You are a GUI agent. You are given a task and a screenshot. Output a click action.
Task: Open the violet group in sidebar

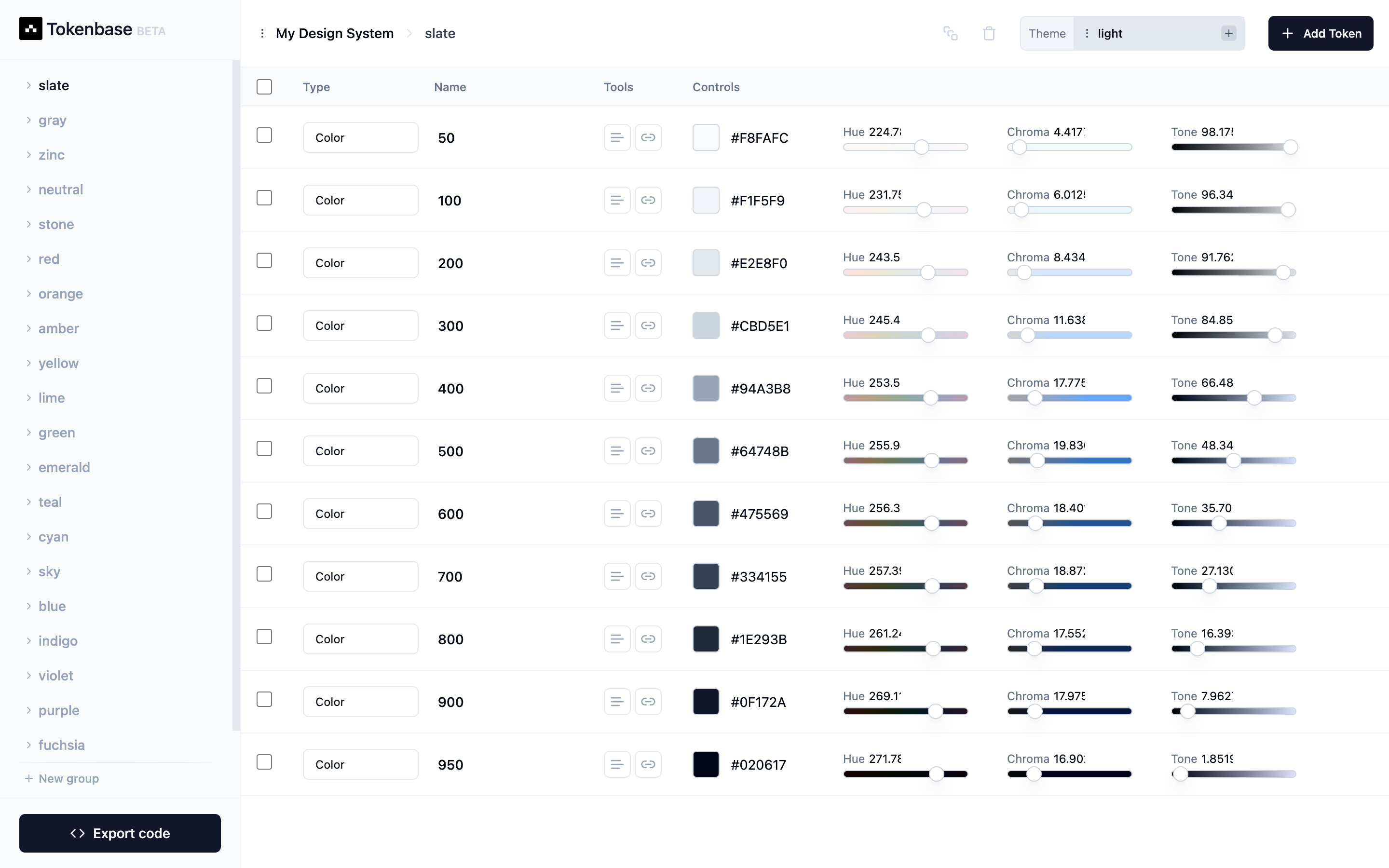[x=55, y=675]
